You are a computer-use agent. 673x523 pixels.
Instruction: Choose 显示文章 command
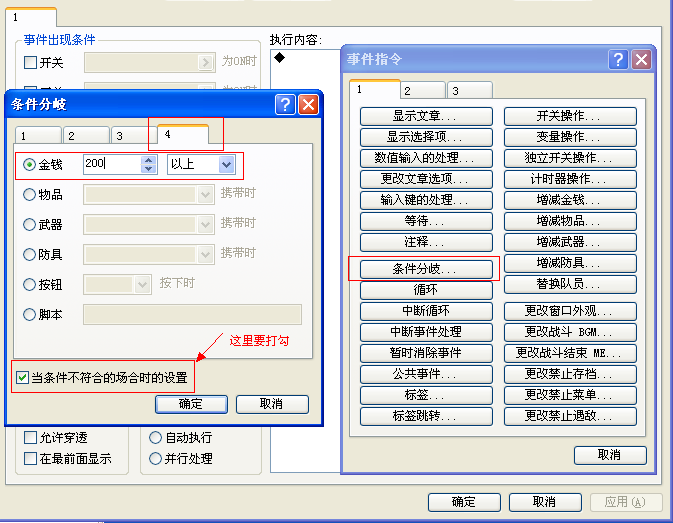[x=426, y=116]
